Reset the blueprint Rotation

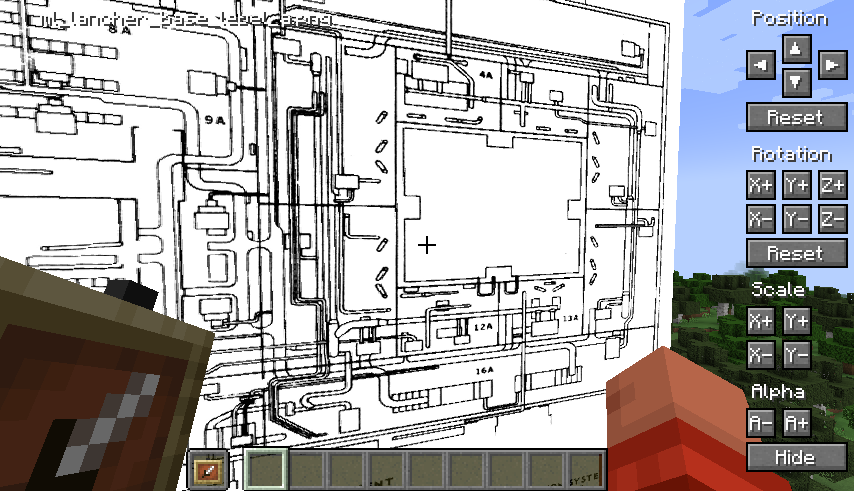(795, 253)
